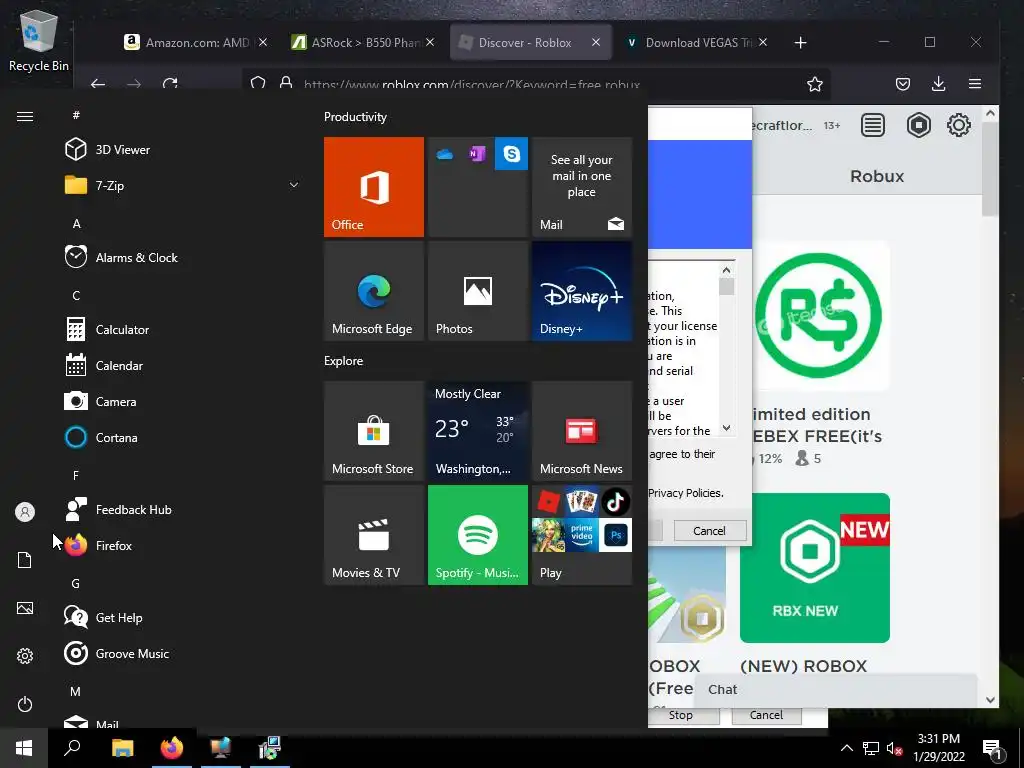Screen dimensions: 1024x768
Task: Open Roblox Robux icon in header
Action: coord(918,125)
